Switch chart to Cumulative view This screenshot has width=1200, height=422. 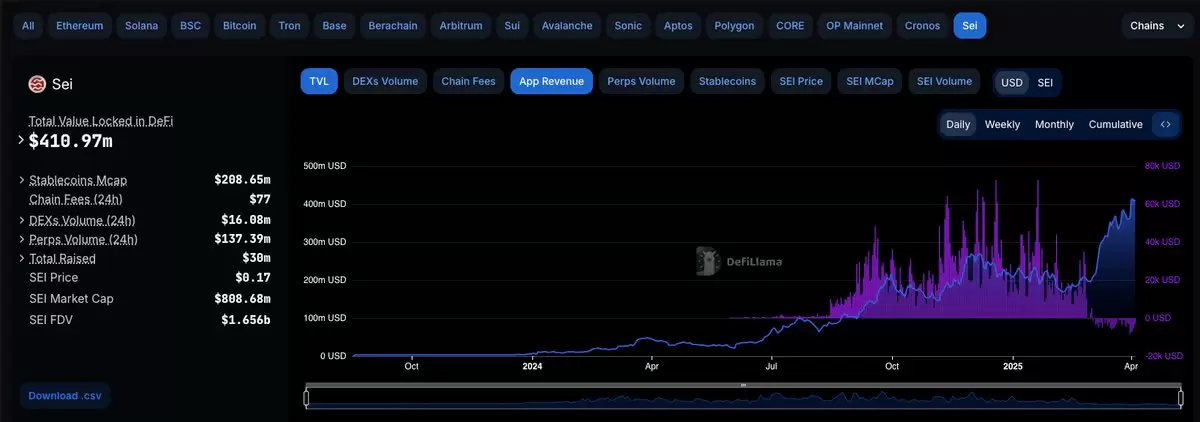click(1115, 124)
